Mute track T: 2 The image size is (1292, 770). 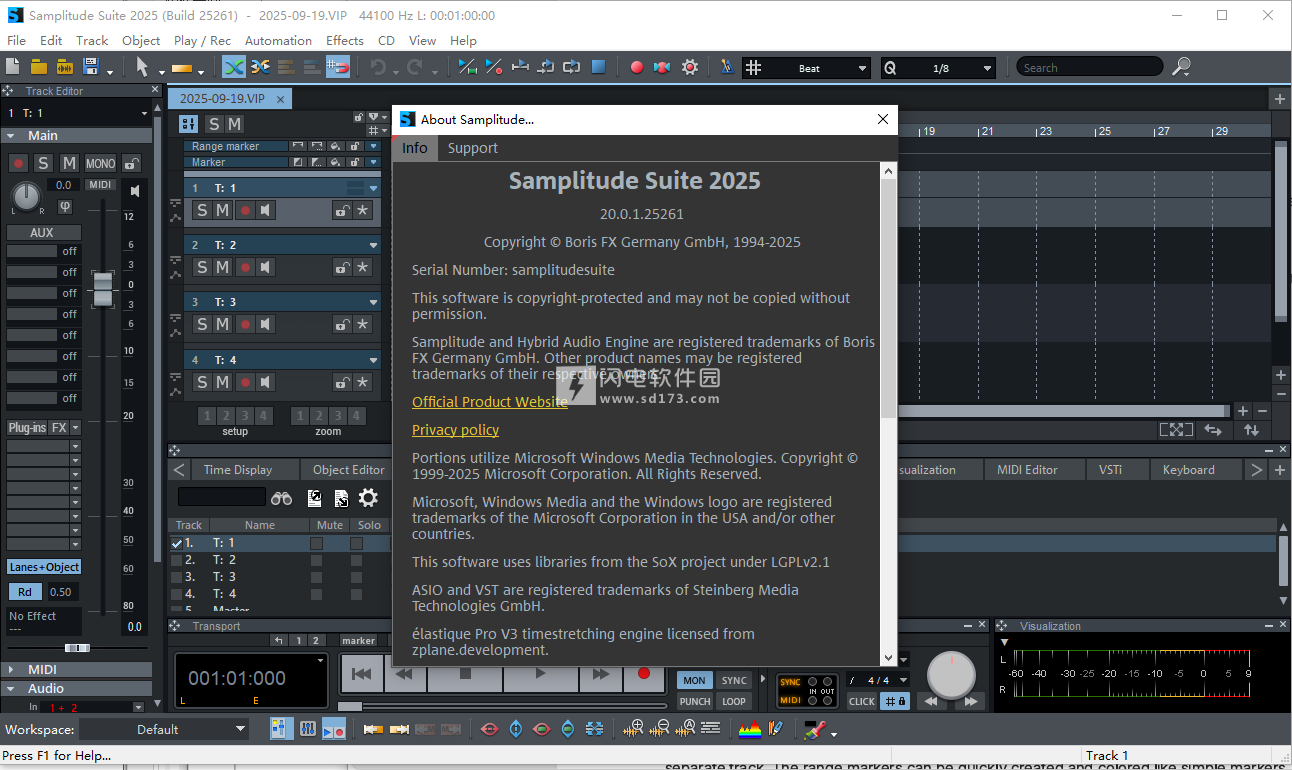coord(222,267)
